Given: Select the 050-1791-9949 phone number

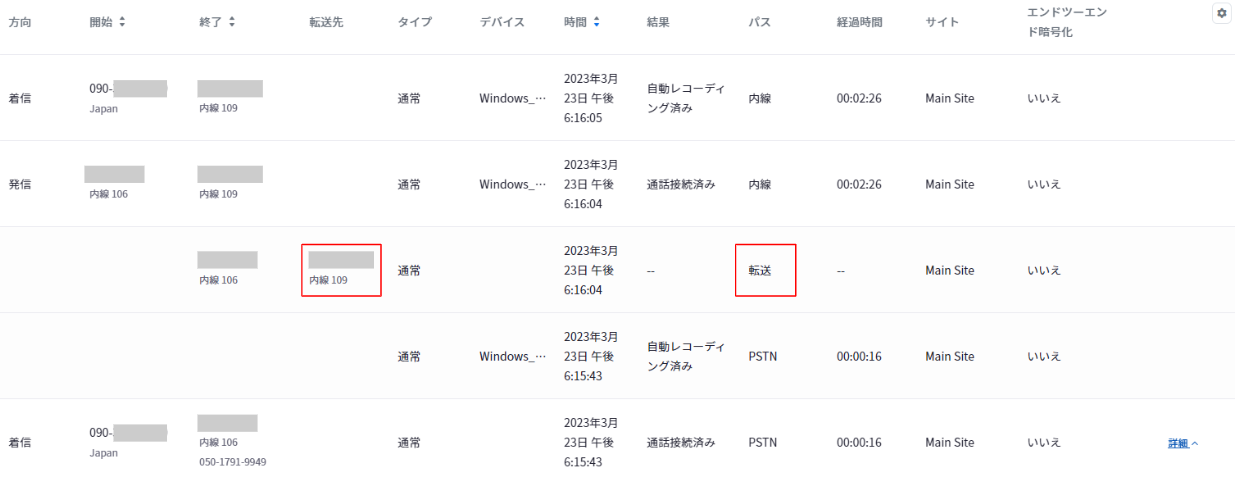Looking at the screenshot, I should [233, 462].
